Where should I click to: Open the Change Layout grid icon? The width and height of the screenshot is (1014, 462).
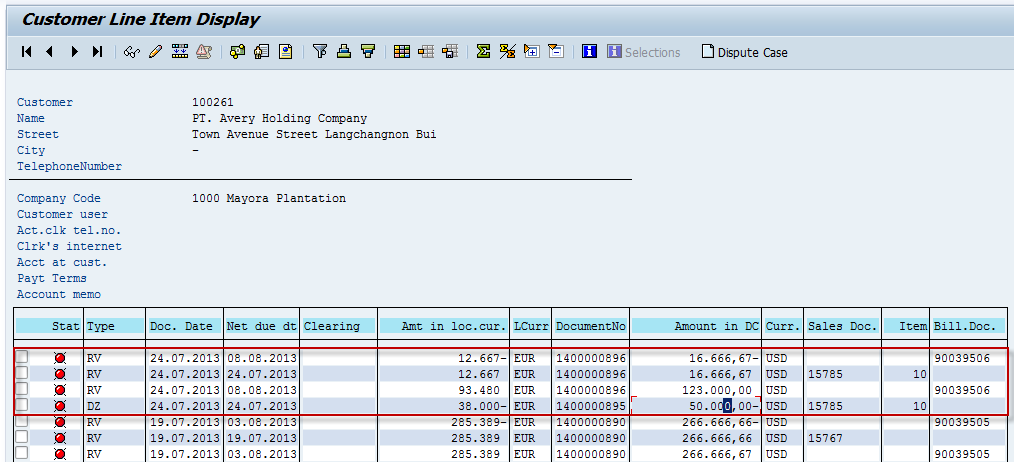point(401,52)
